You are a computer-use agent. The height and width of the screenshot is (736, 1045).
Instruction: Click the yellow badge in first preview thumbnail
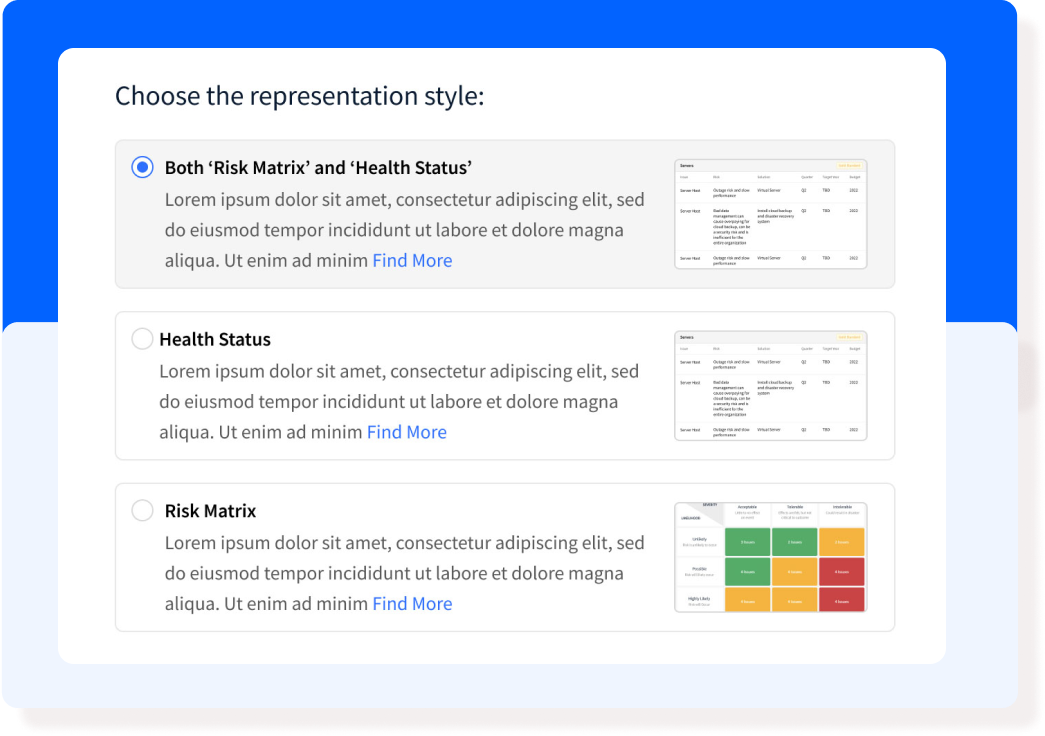click(x=849, y=165)
